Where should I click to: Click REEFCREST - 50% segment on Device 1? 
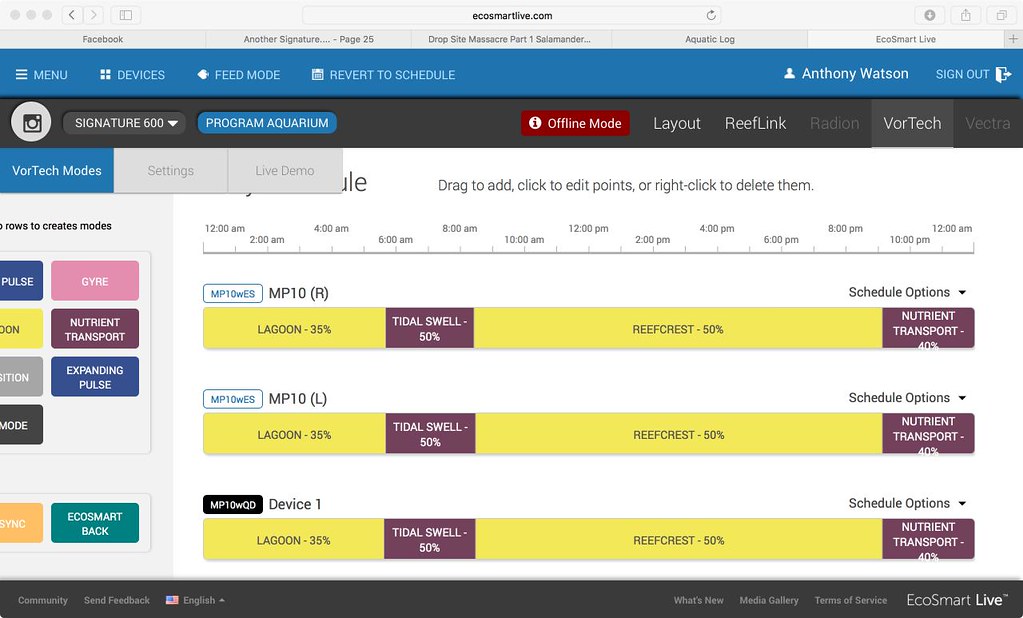coord(679,540)
